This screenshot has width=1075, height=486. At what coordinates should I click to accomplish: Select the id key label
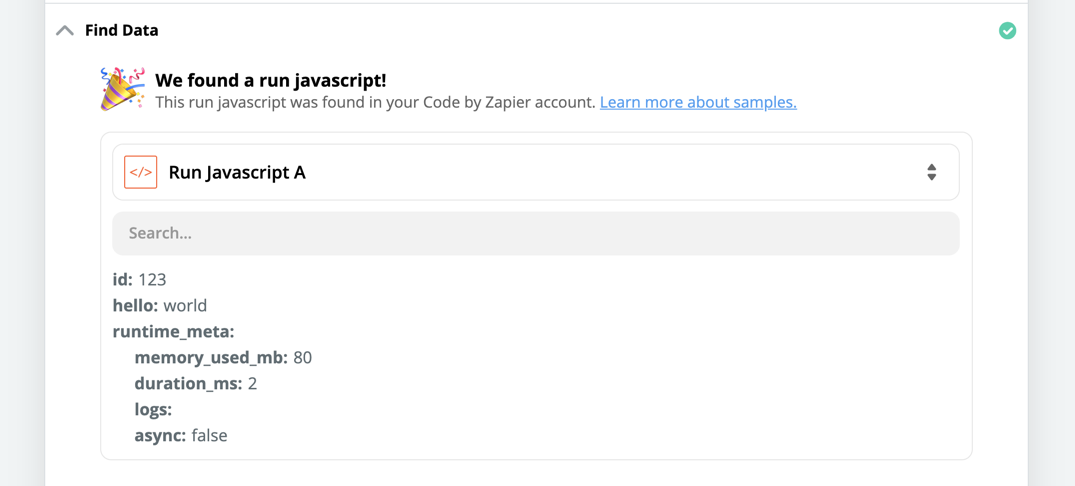(x=123, y=279)
